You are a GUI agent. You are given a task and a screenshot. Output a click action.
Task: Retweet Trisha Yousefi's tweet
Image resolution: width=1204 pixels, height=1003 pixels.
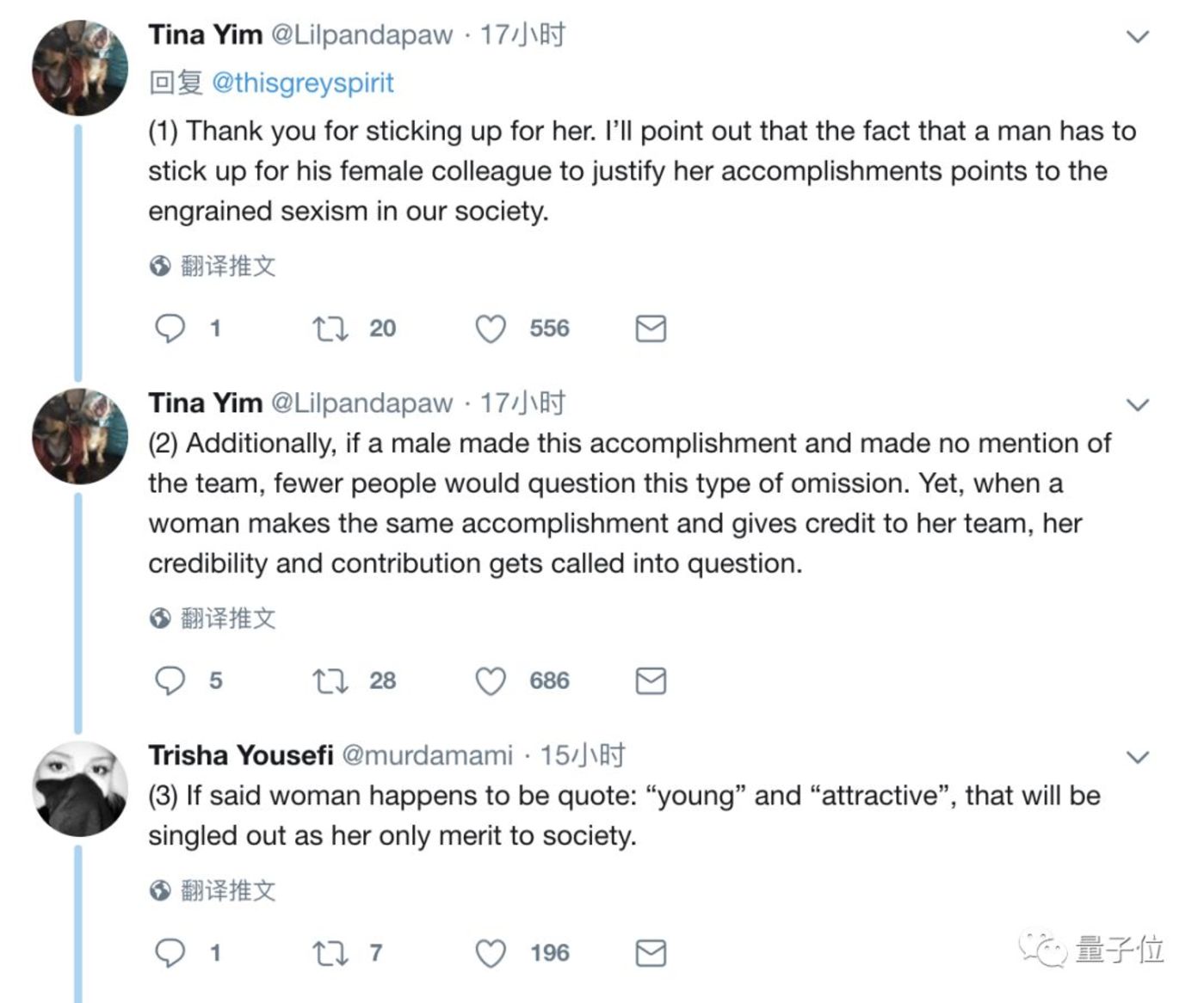coord(330,953)
